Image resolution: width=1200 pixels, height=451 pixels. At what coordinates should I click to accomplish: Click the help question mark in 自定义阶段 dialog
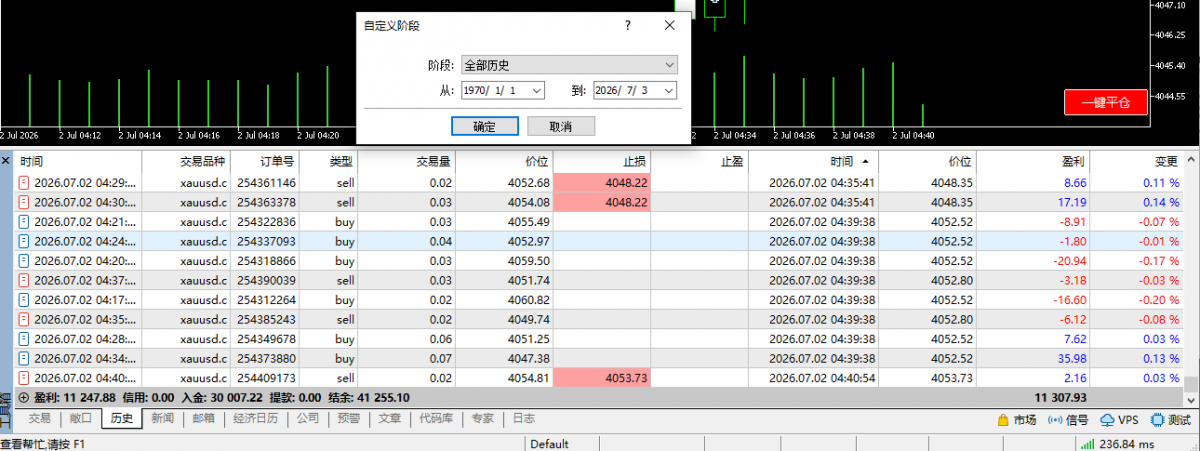tap(627, 27)
